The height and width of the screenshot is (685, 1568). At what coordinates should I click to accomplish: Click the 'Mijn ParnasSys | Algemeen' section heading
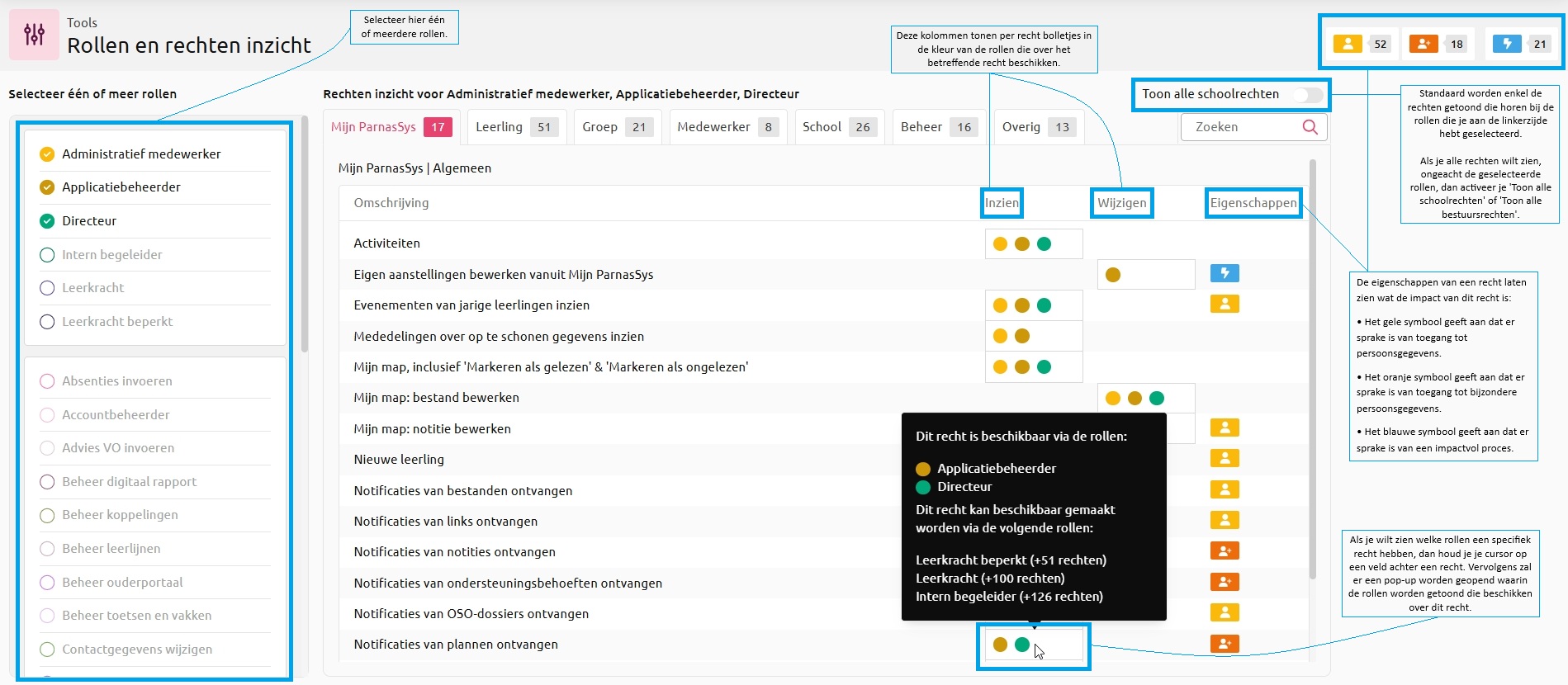click(x=415, y=168)
